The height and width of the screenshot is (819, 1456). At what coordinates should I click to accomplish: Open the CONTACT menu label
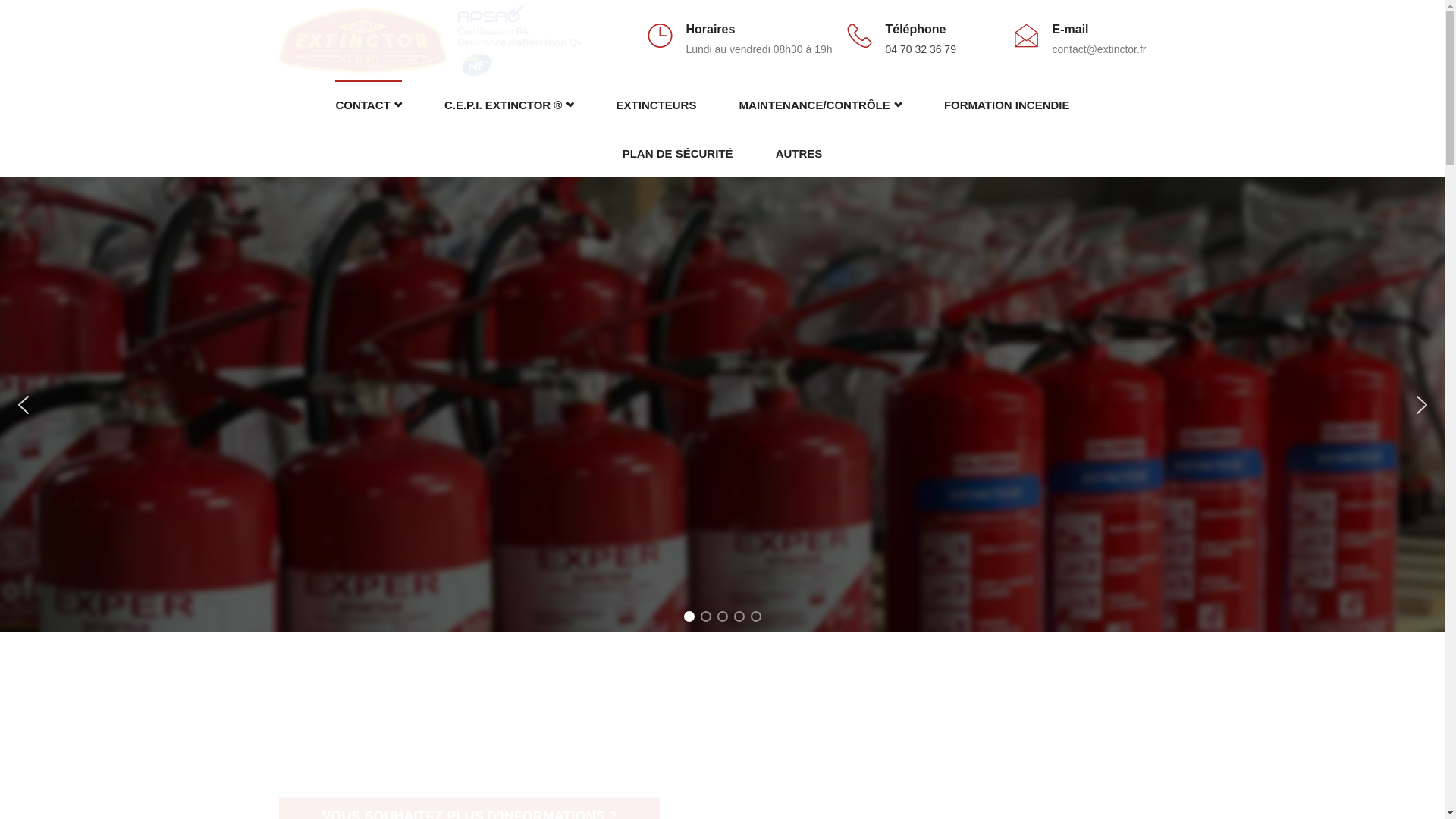[x=362, y=105]
